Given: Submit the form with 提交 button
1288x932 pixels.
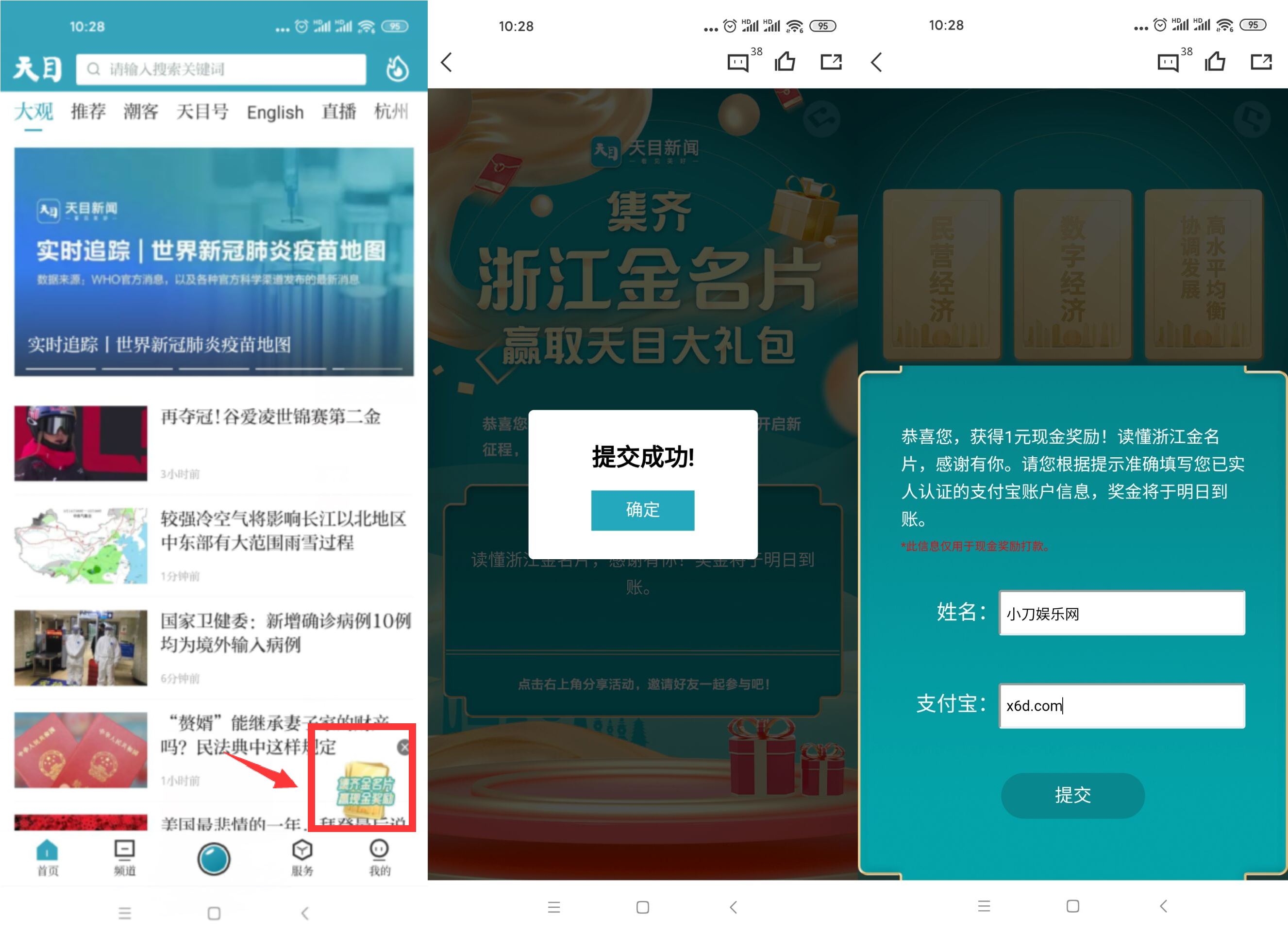Looking at the screenshot, I should (1073, 795).
